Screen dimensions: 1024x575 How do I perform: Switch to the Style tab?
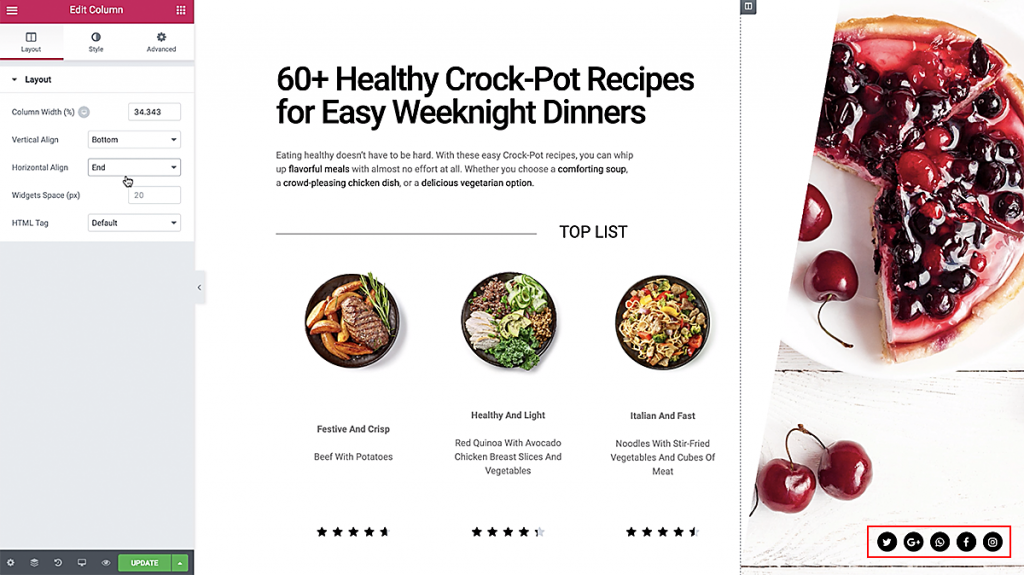[x=96, y=42]
